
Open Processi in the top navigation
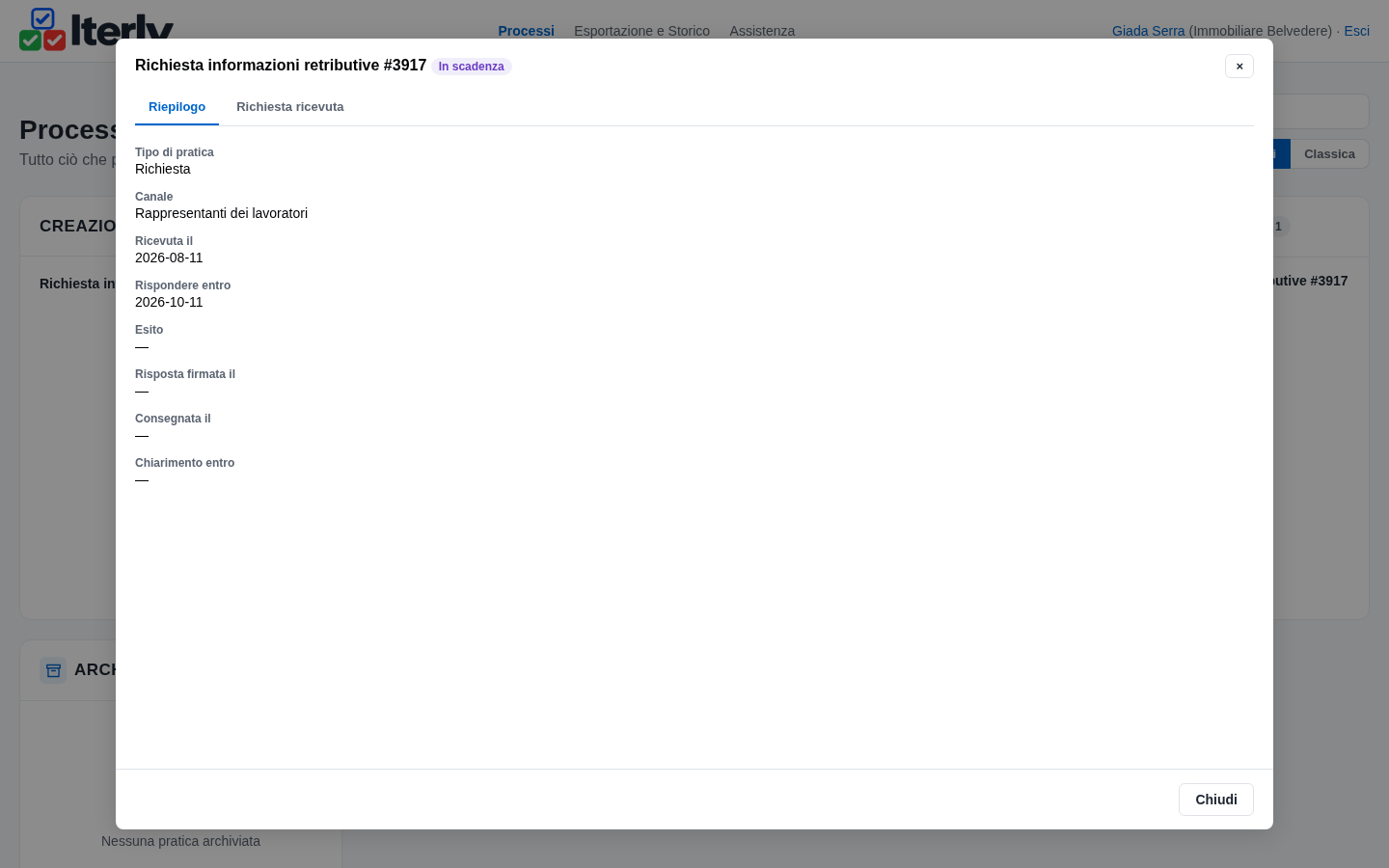tap(526, 31)
